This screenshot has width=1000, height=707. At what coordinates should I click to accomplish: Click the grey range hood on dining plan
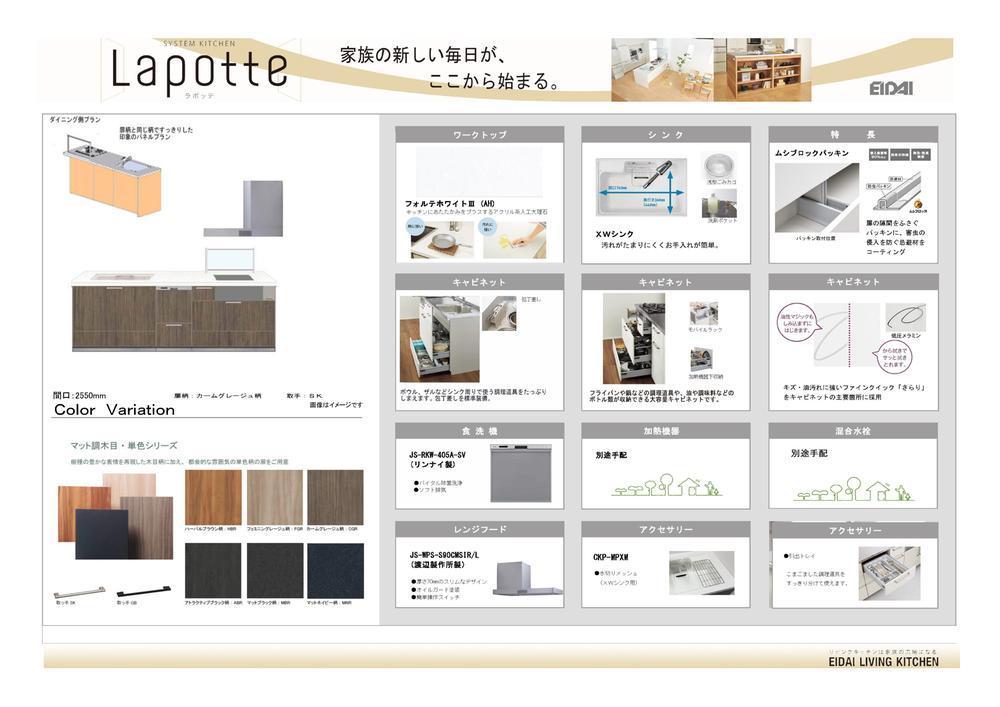click(244, 208)
